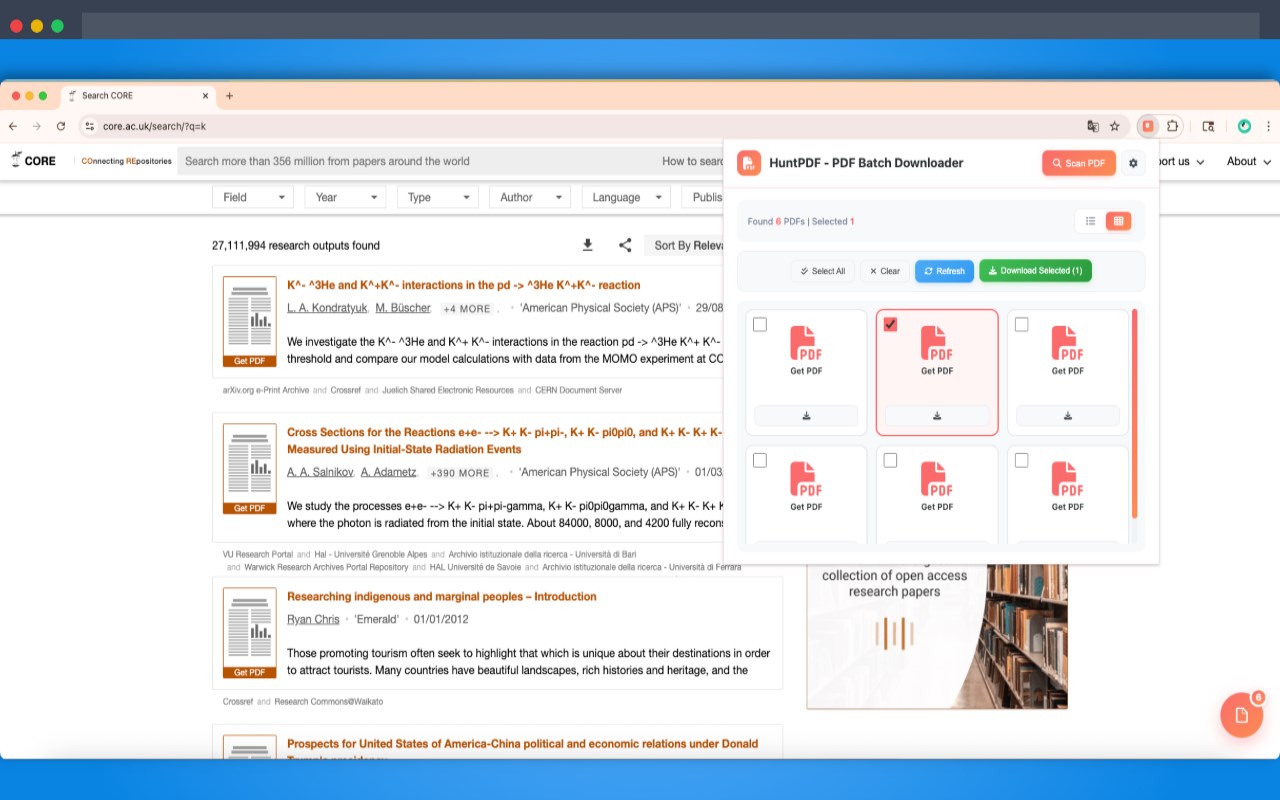The image size is (1280, 800).
Task: Expand the Type filter dropdown
Action: pos(437,197)
